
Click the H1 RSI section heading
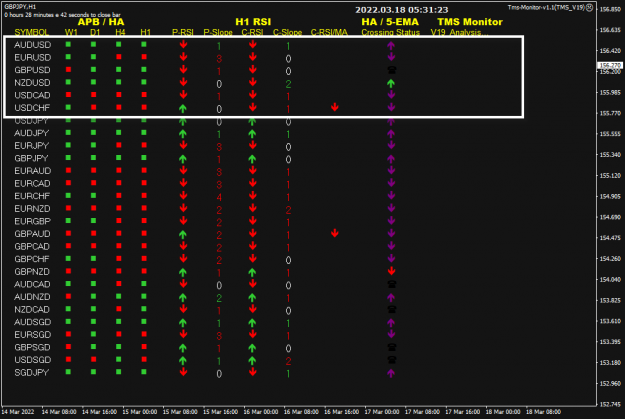pos(253,22)
